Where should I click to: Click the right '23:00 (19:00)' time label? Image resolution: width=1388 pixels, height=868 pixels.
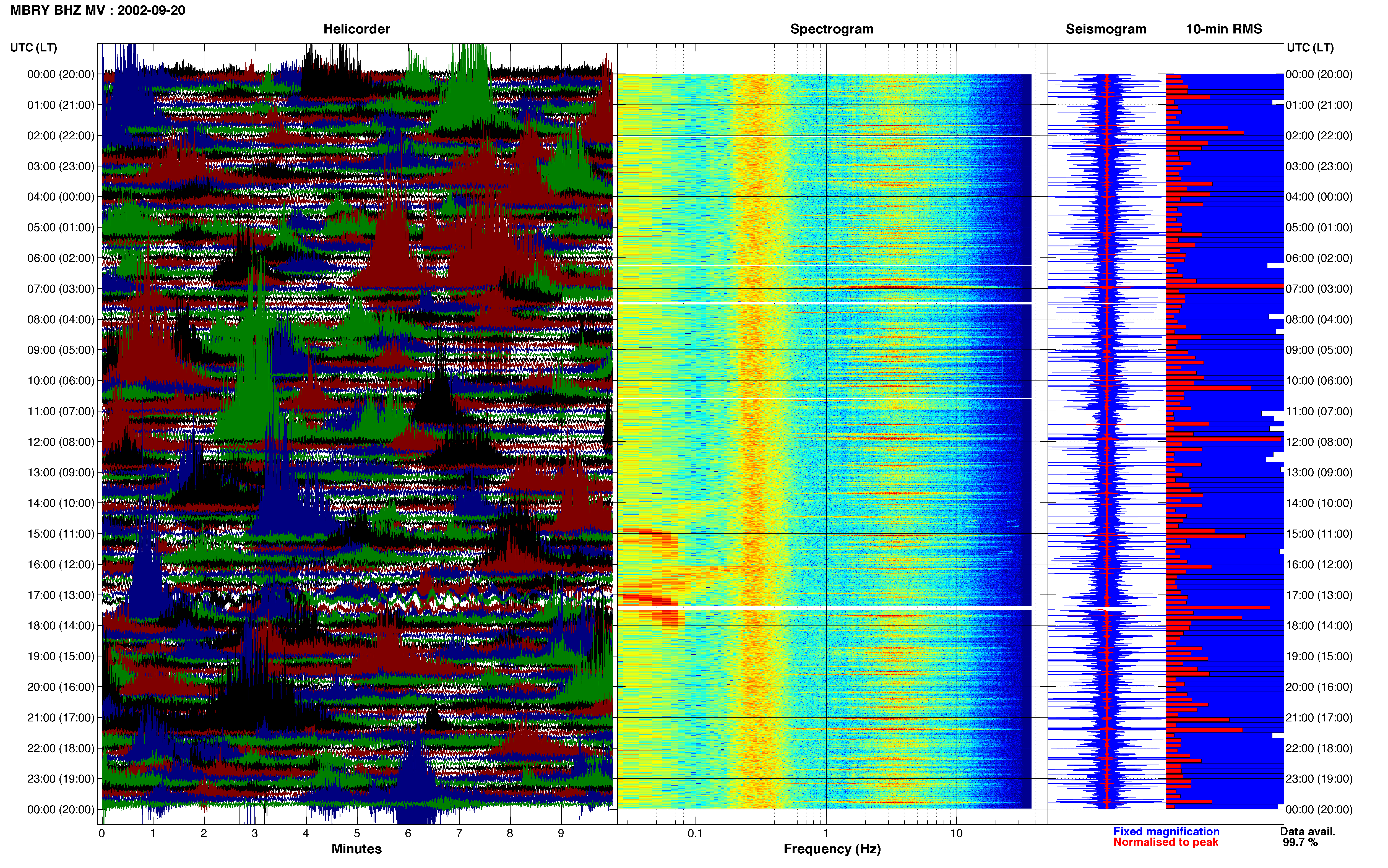coord(1319,778)
